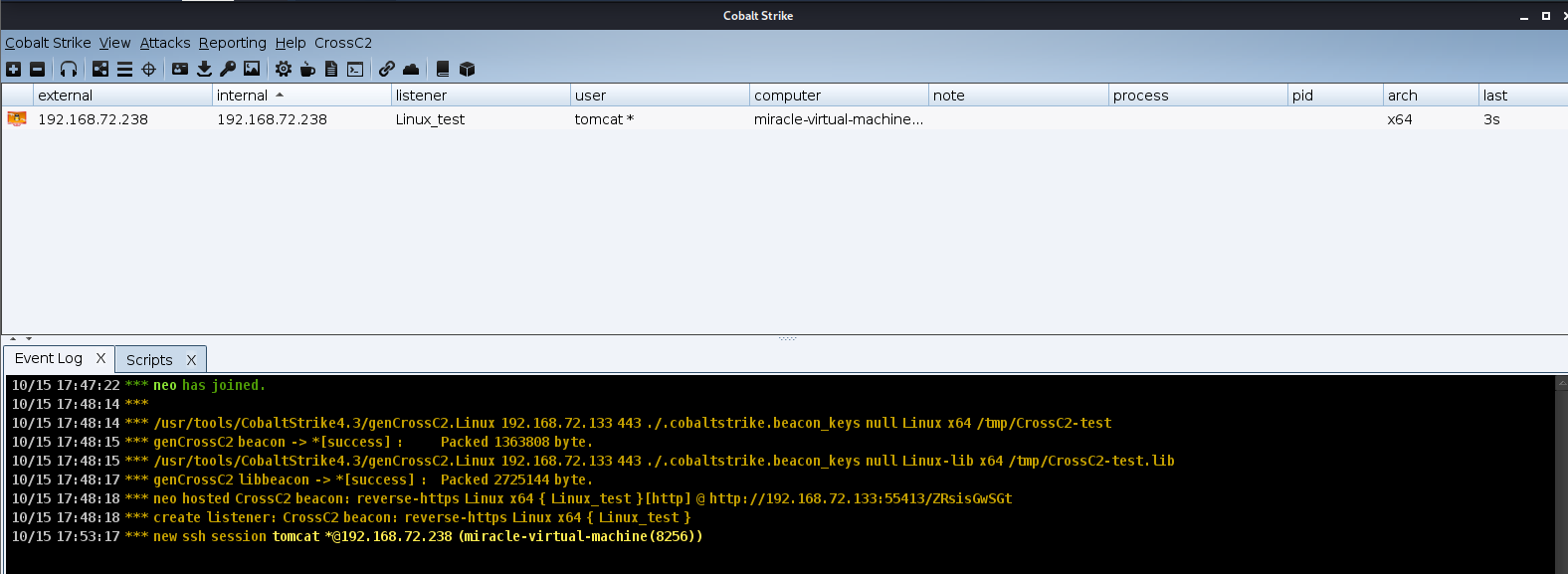The width and height of the screenshot is (1568, 574).
Task: Click the gear generate executable icon
Action: [x=284, y=69]
